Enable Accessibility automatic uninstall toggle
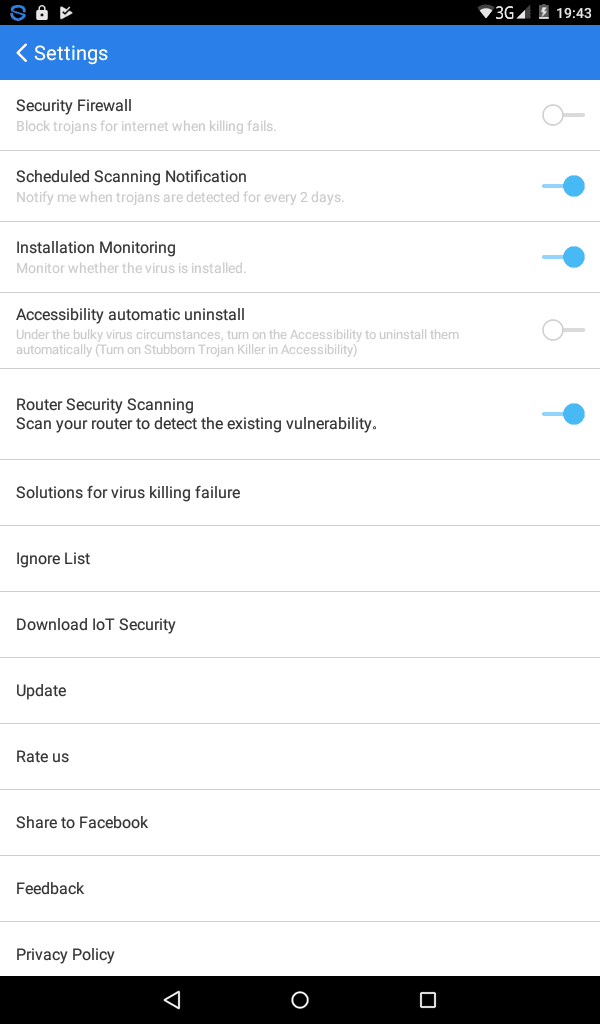The width and height of the screenshot is (600, 1024). [563, 330]
